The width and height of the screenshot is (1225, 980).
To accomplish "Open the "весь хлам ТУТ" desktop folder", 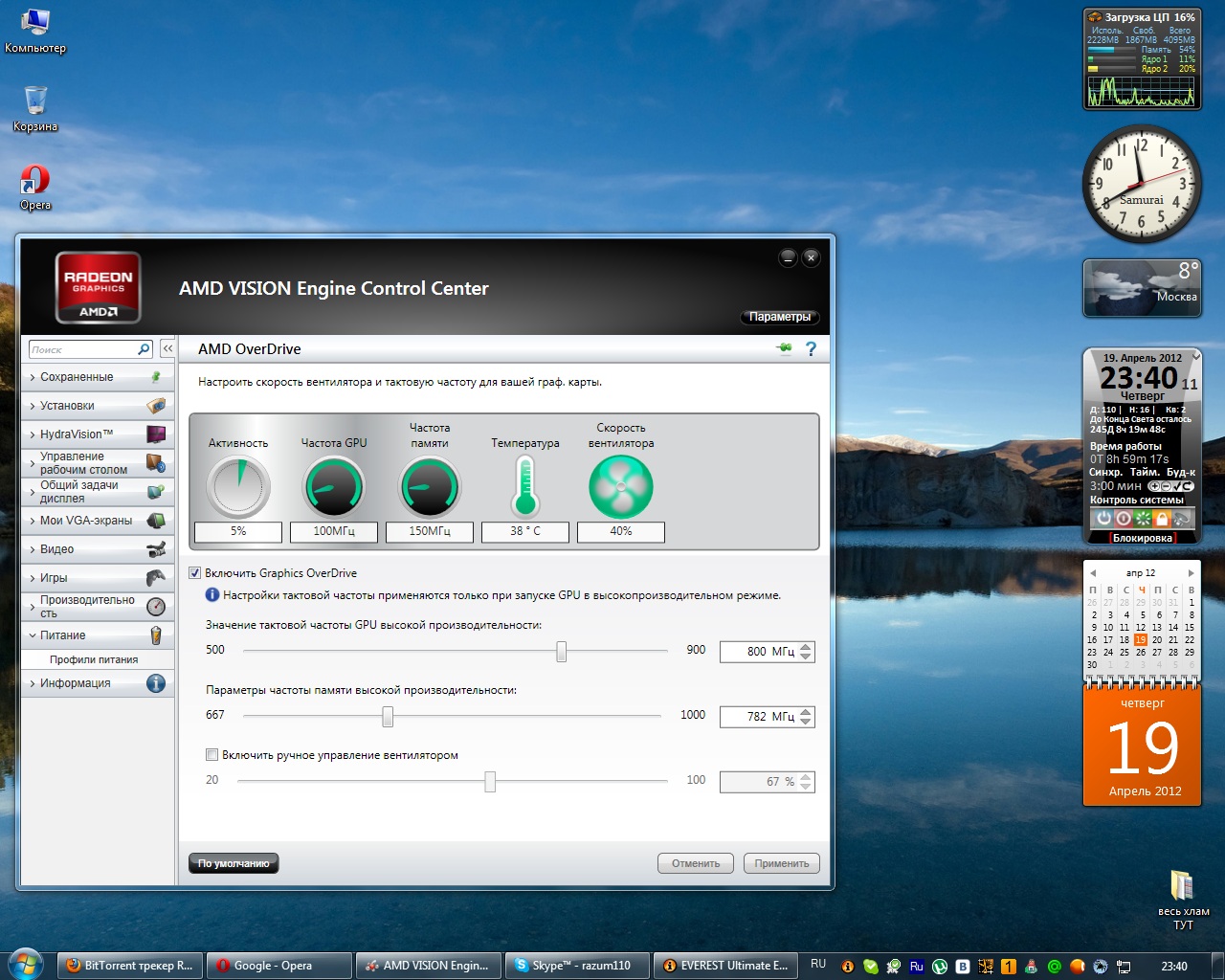I will 1183,900.
